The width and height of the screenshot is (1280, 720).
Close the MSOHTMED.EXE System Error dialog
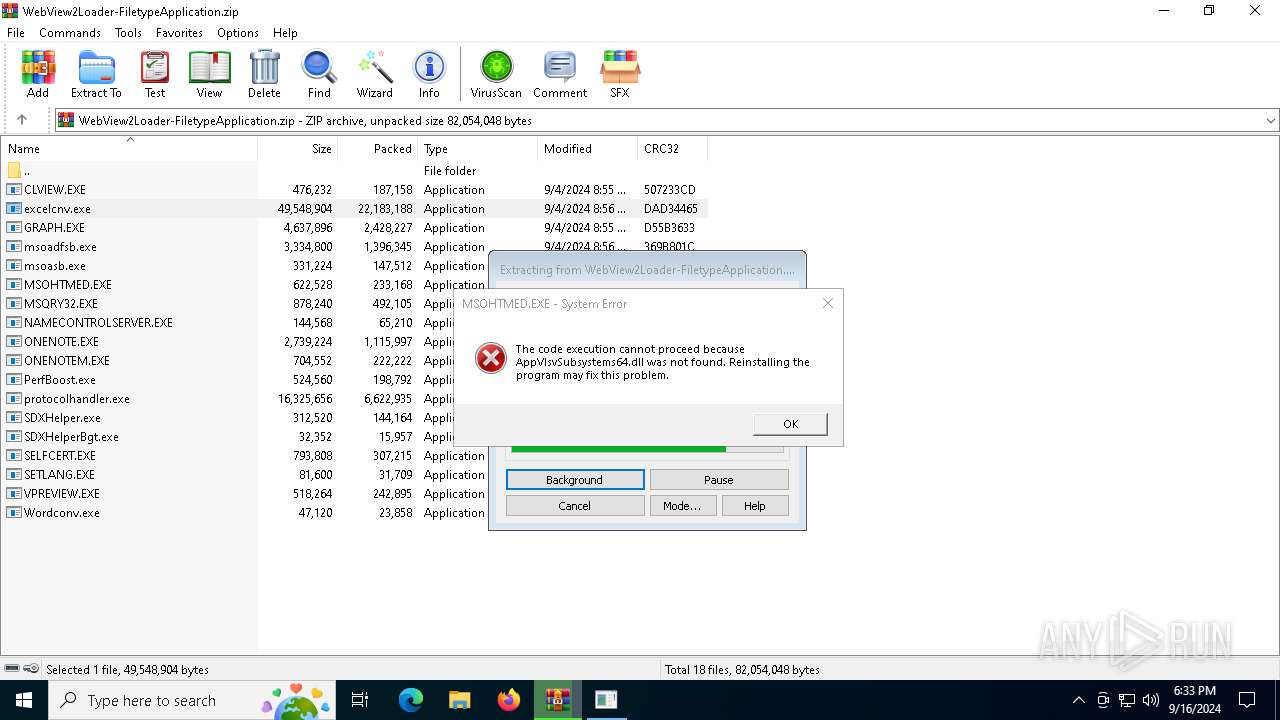(x=828, y=303)
